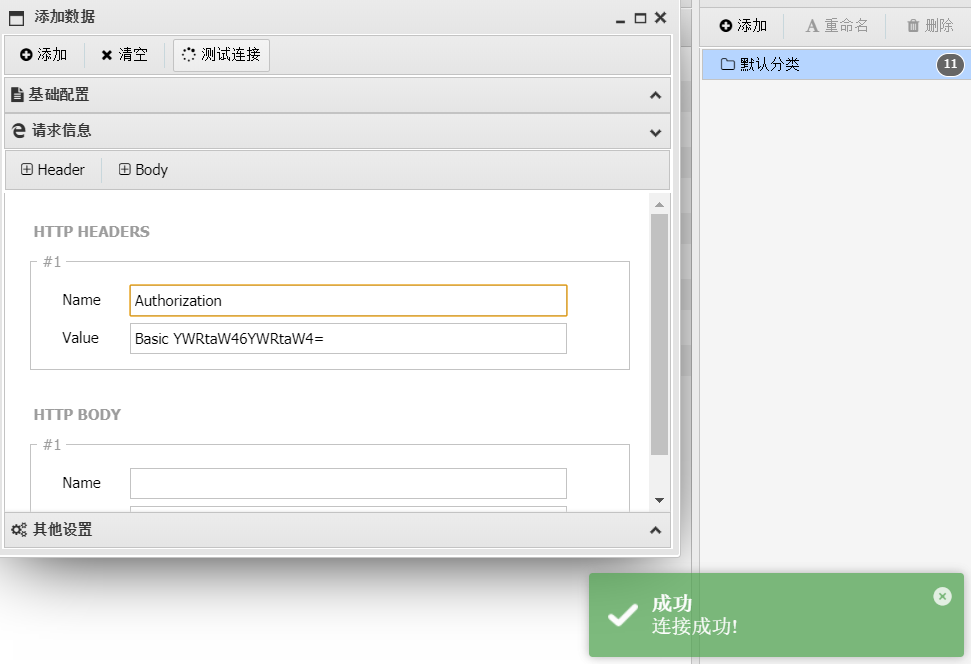The image size is (971, 664).
Task: Collapse the 基础配置 section chevron
Action: coord(655,95)
